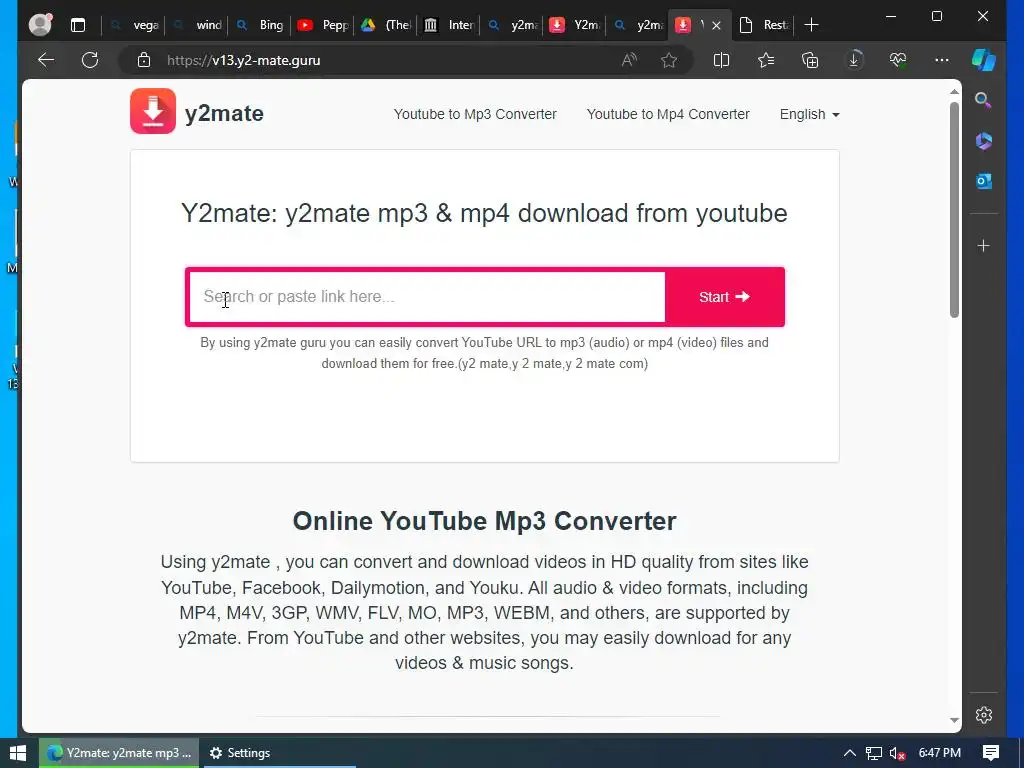The width and height of the screenshot is (1024, 768).
Task: Switch to the Google Drive '(The' tab
Action: pyautogui.click(x=387, y=25)
